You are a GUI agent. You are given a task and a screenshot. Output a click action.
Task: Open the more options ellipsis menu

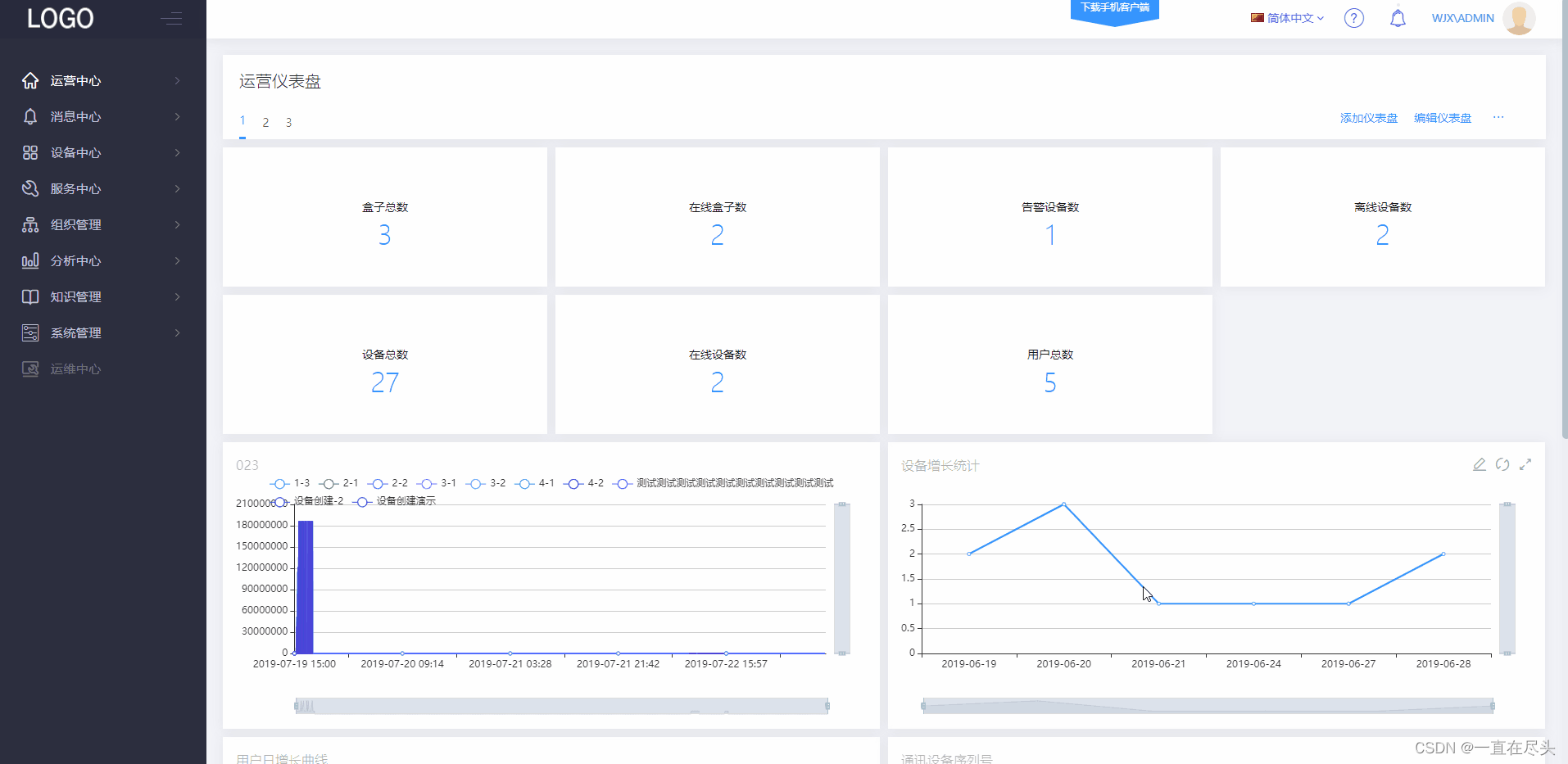[1498, 117]
